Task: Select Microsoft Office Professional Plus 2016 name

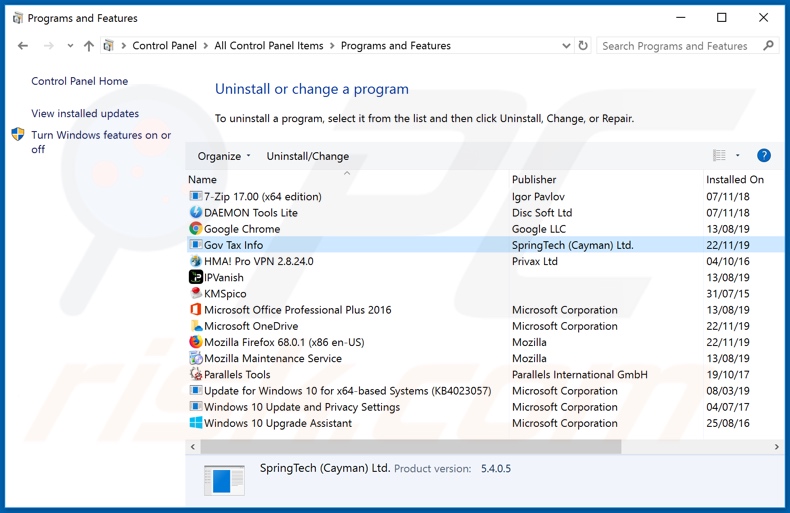Action: tap(297, 309)
